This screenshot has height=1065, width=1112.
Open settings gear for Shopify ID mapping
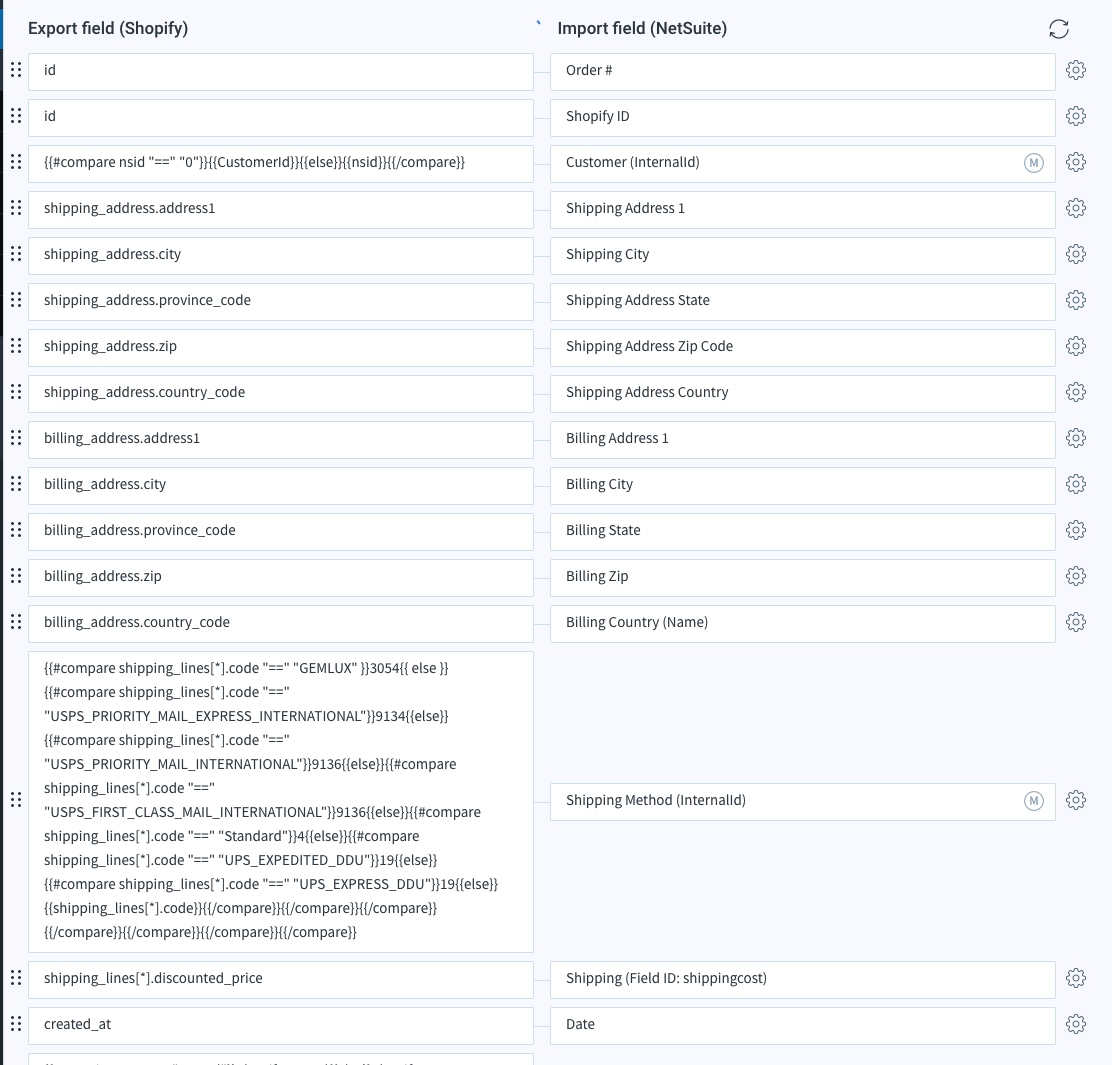click(x=1076, y=116)
